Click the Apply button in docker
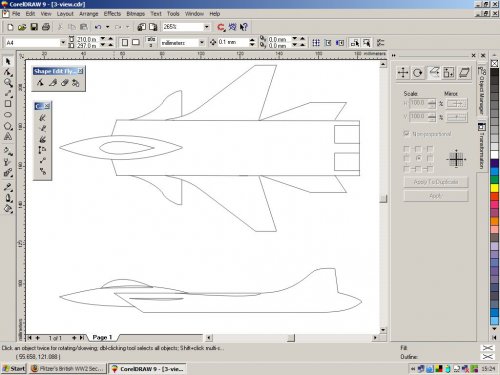 [436, 196]
